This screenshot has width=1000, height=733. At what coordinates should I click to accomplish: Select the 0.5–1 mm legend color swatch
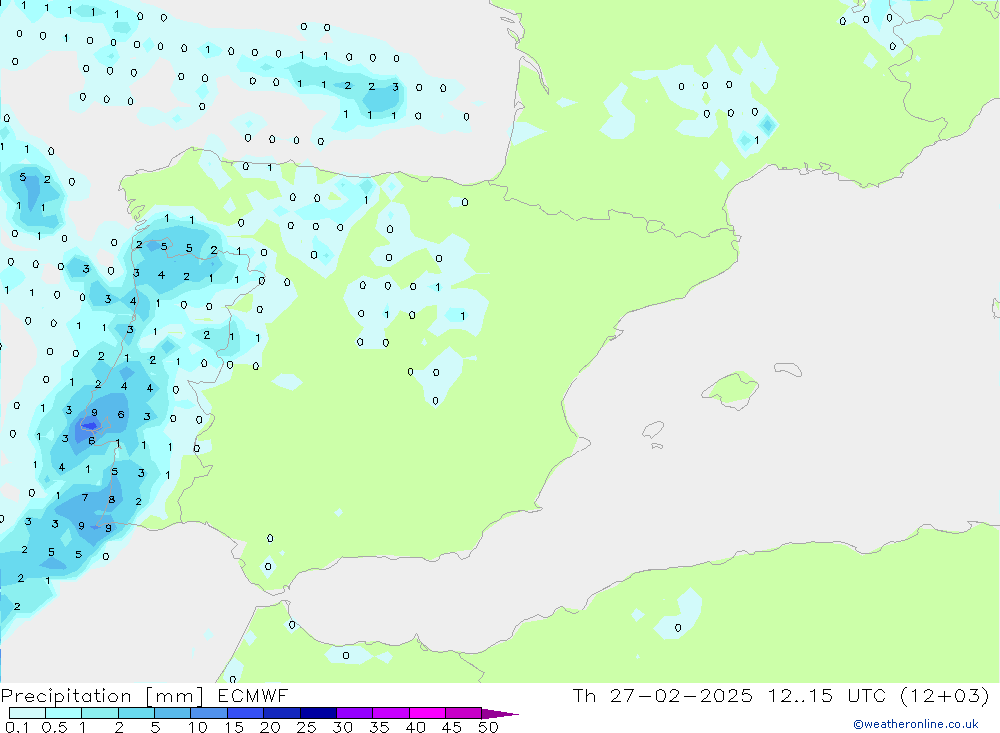coord(63,713)
